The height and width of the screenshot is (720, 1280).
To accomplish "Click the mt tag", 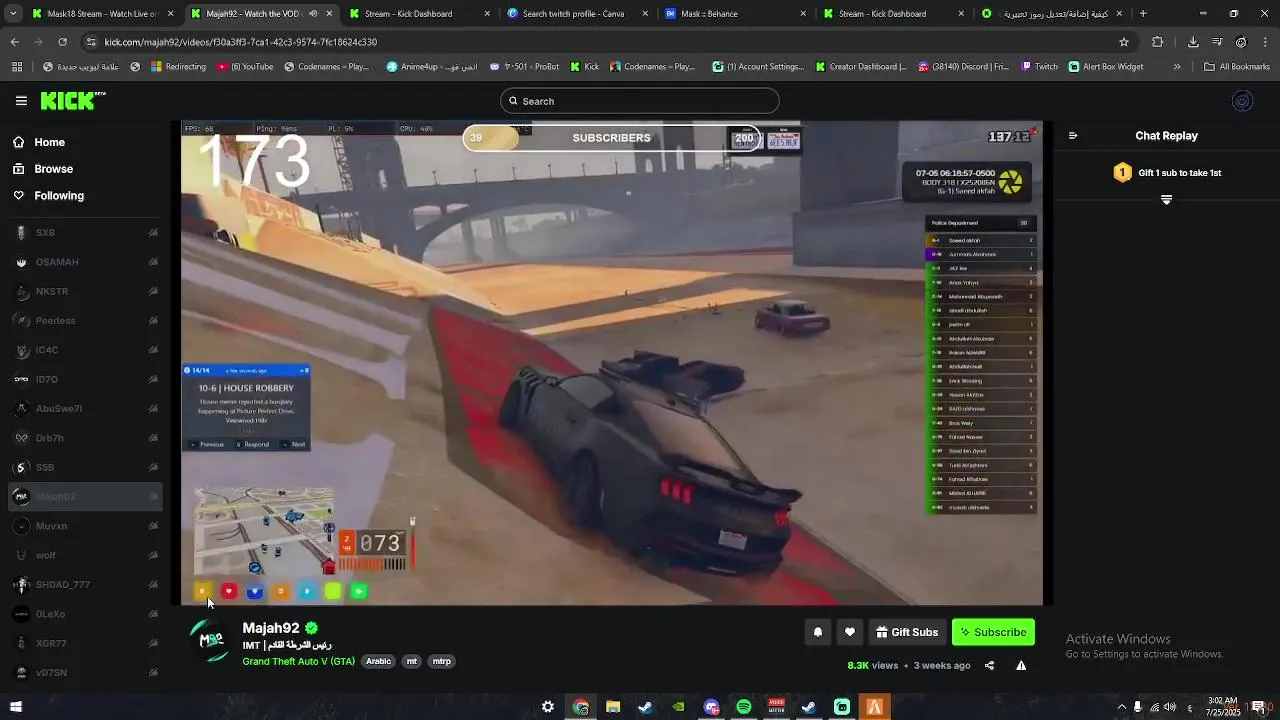I will [x=411, y=661].
